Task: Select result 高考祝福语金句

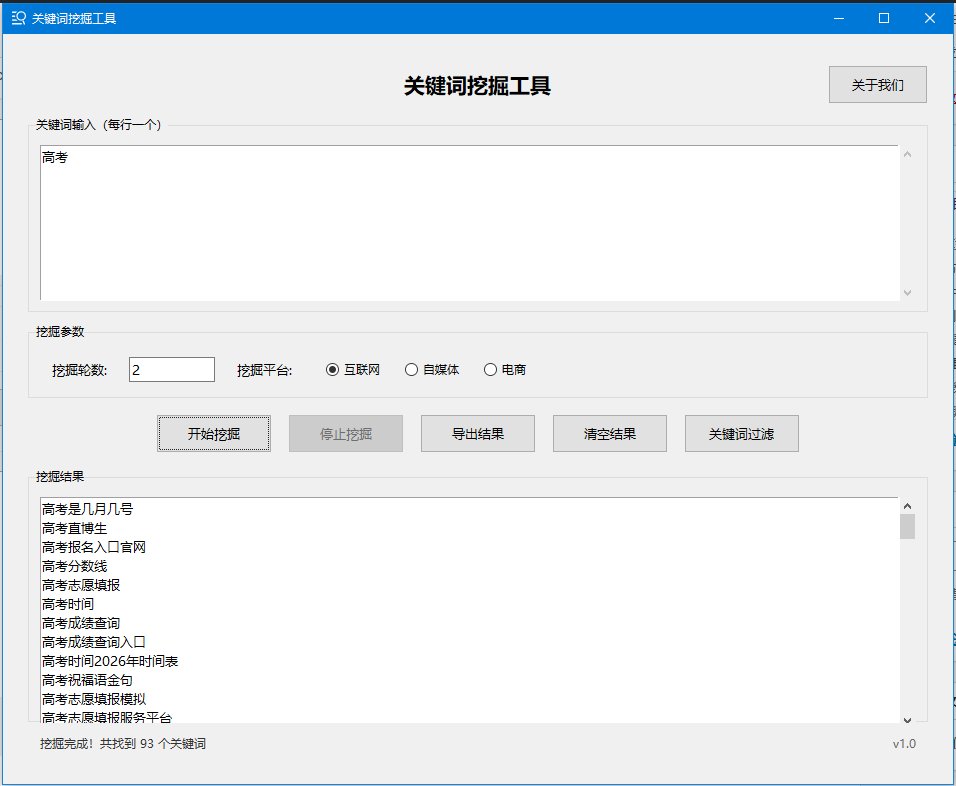Action: point(88,680)
